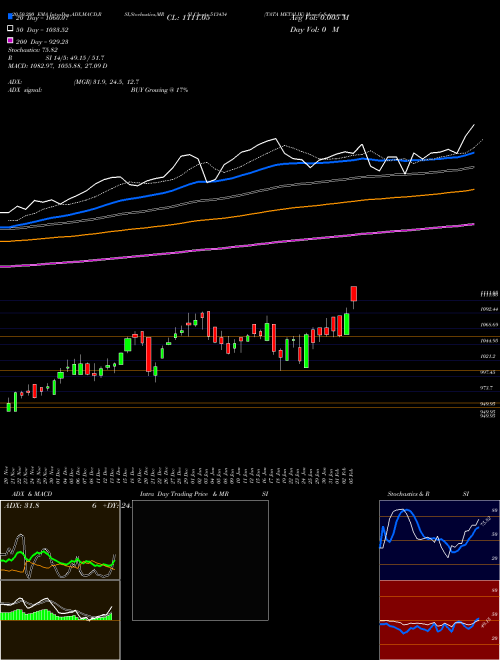
Task: Click the 1044.95 price axis label
Action: pyautogui.click(x=489, y=341)
